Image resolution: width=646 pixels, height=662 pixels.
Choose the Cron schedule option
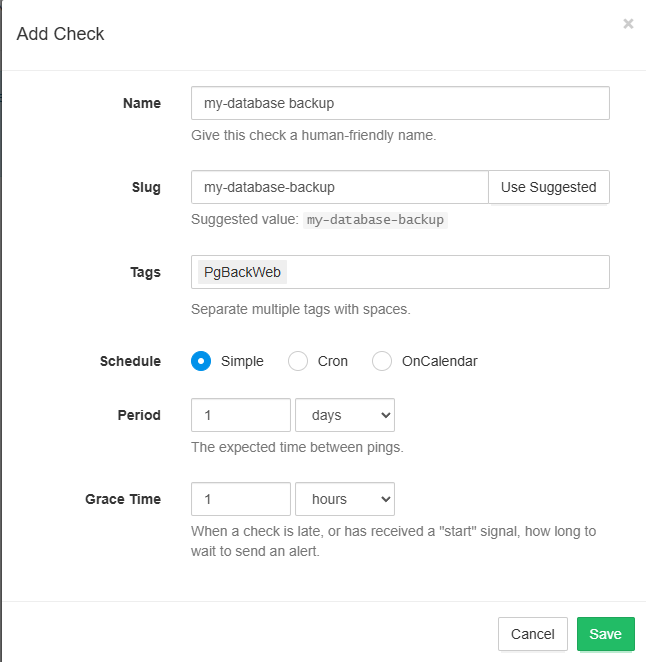(x=298, y=361)
